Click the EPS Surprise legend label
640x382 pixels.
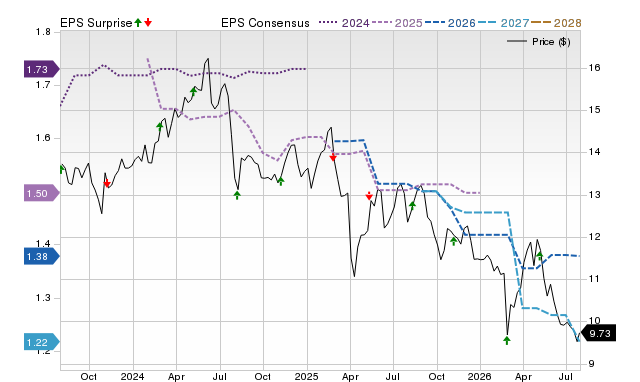click(96, 23)
